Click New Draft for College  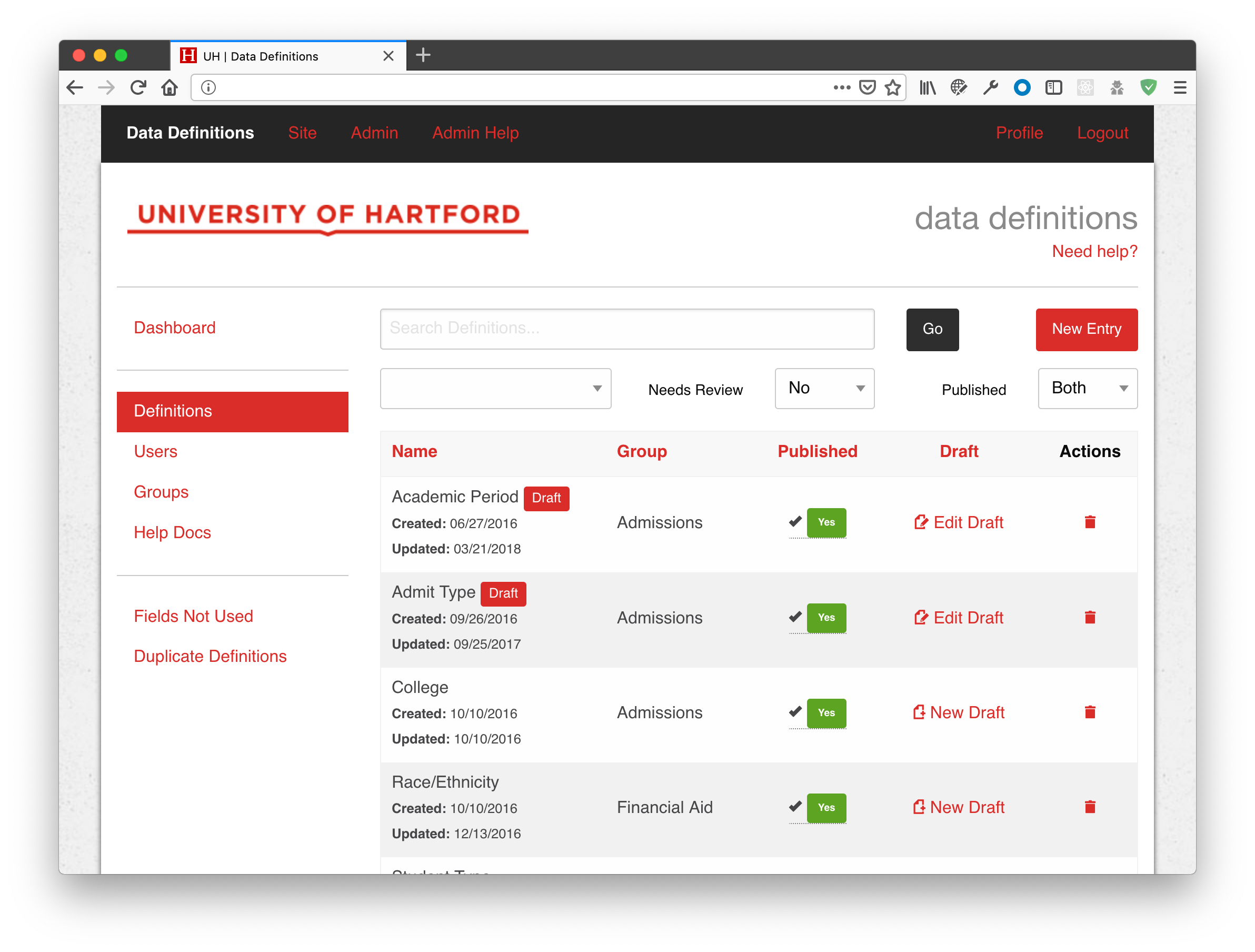click(x=959, y=712)
